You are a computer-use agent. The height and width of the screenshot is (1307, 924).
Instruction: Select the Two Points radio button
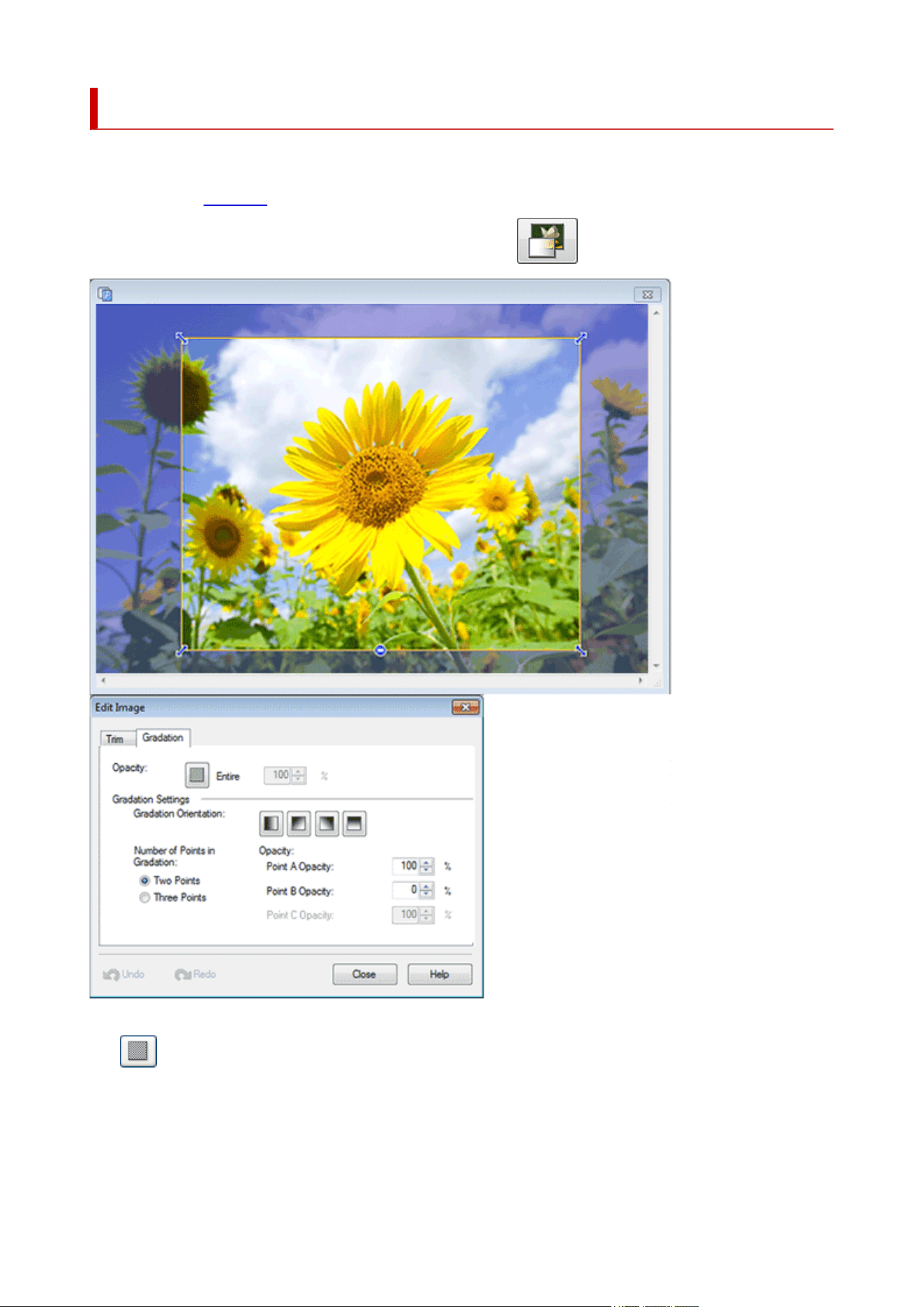[144, 880]
